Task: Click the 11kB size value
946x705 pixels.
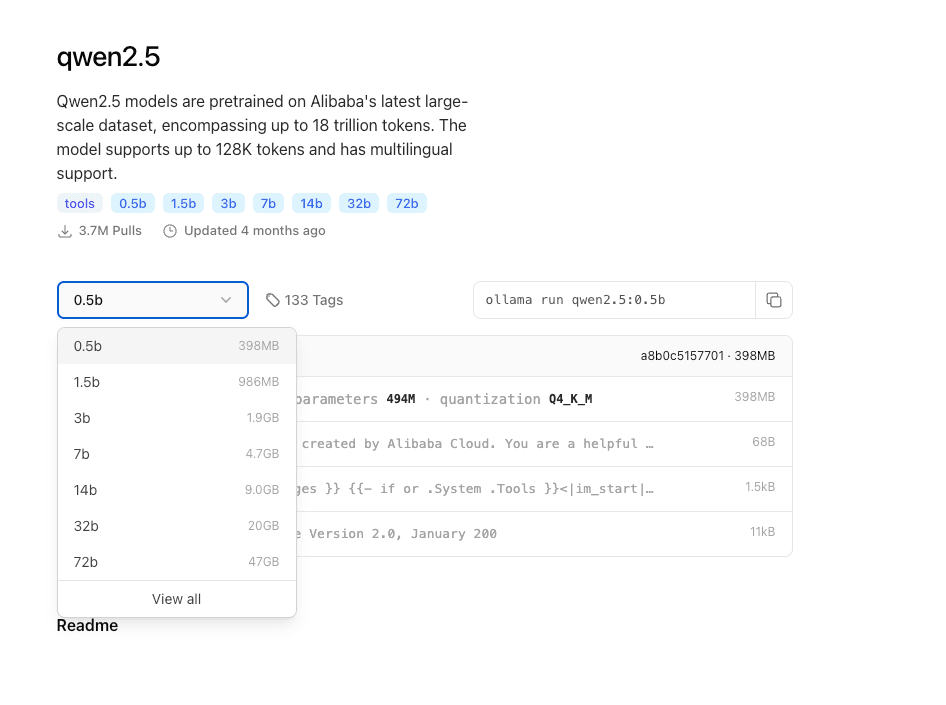Action: 762,532
